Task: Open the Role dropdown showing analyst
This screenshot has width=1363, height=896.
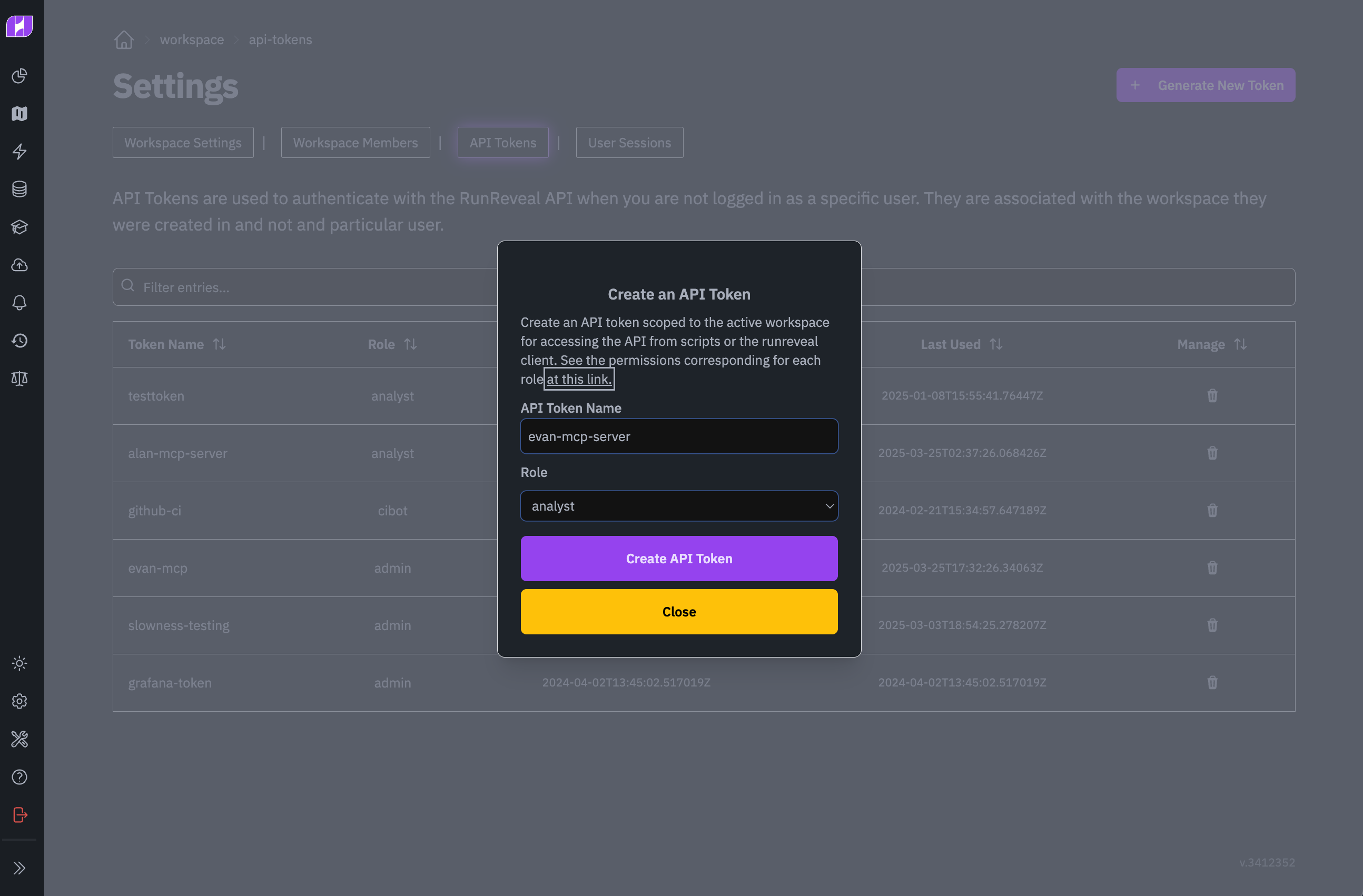Action: click(x=679, y=505)
